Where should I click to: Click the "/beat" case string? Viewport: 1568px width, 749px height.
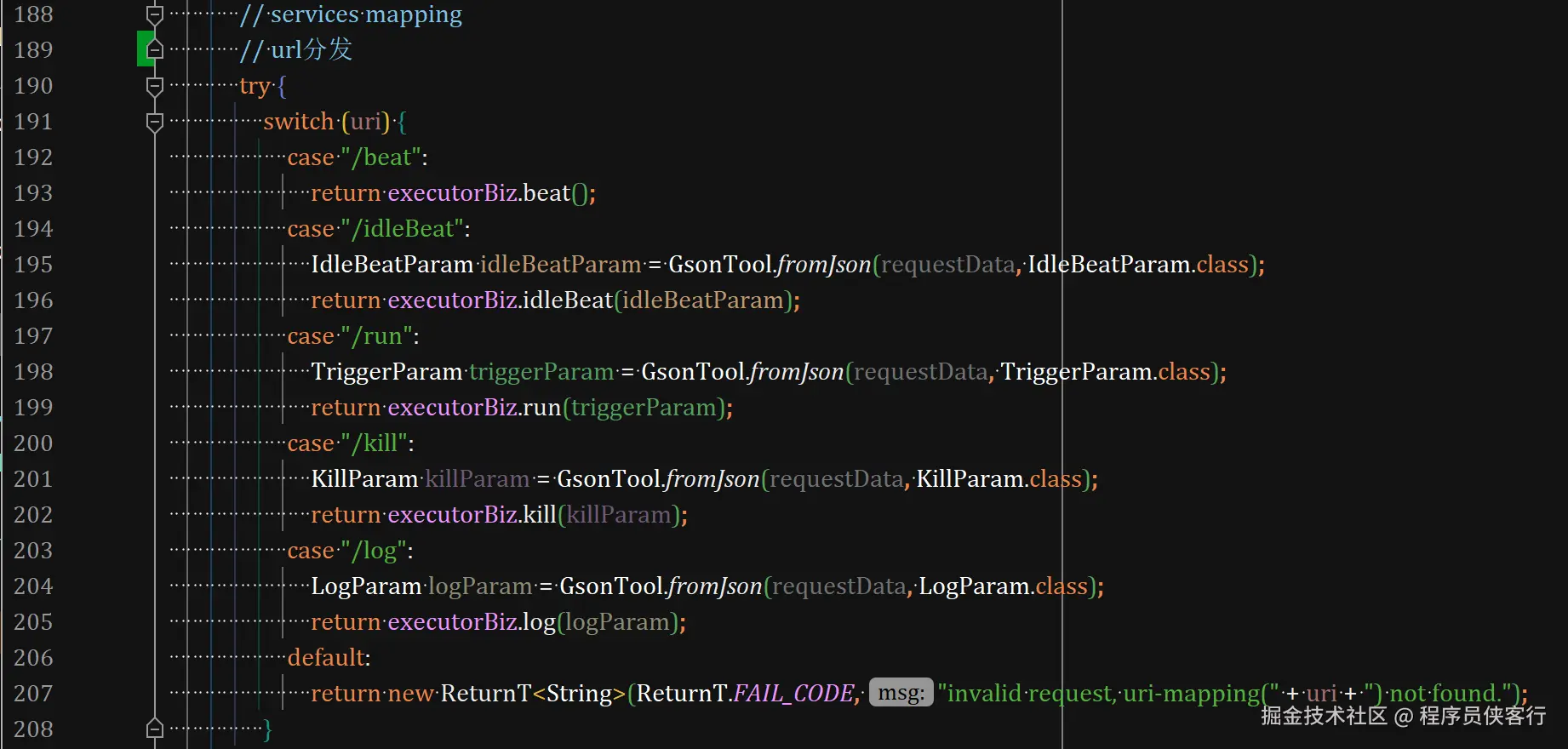(381, 157)
